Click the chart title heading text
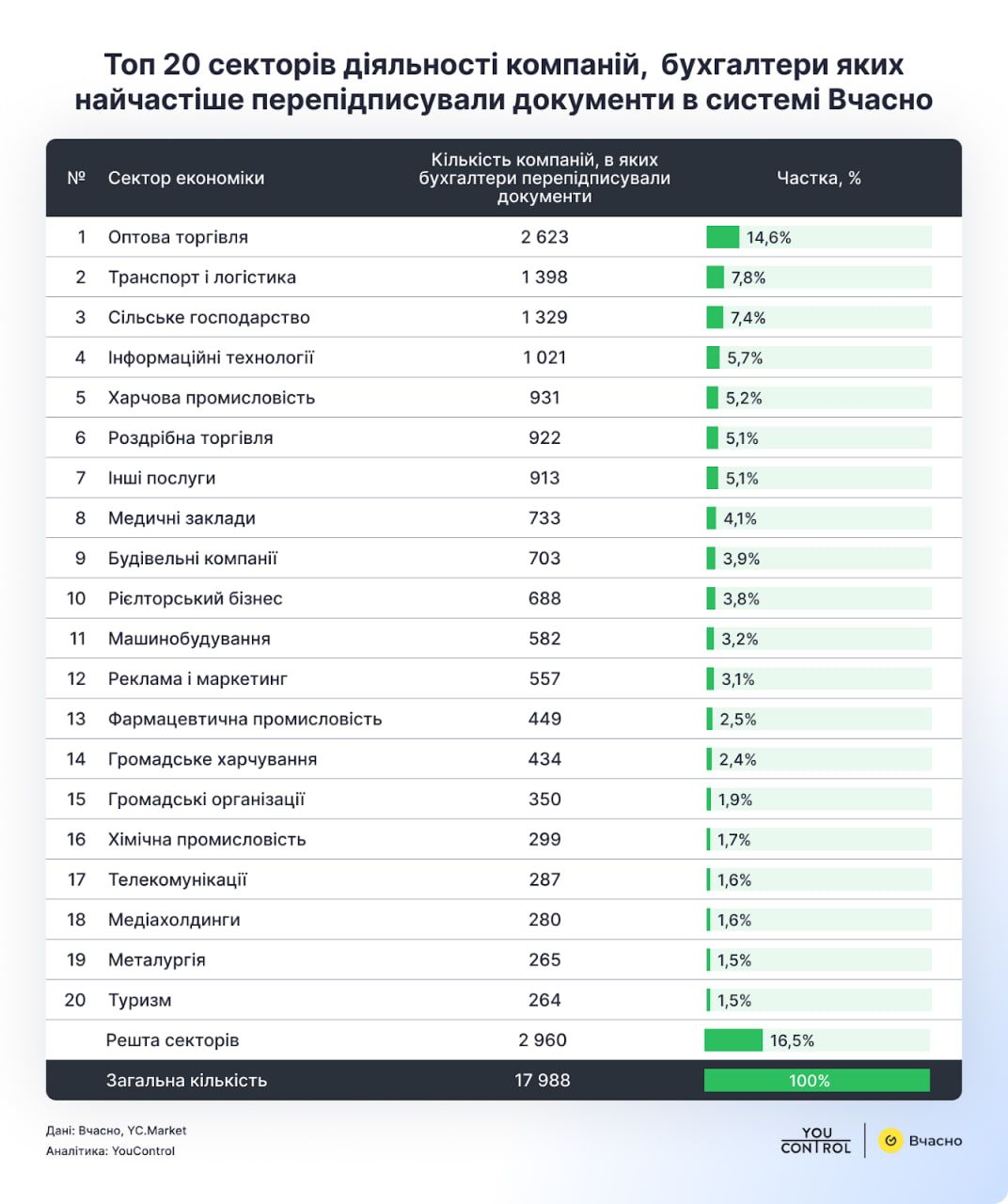This screenshot has height=1204, width=1008. click(x=504, y=82)
